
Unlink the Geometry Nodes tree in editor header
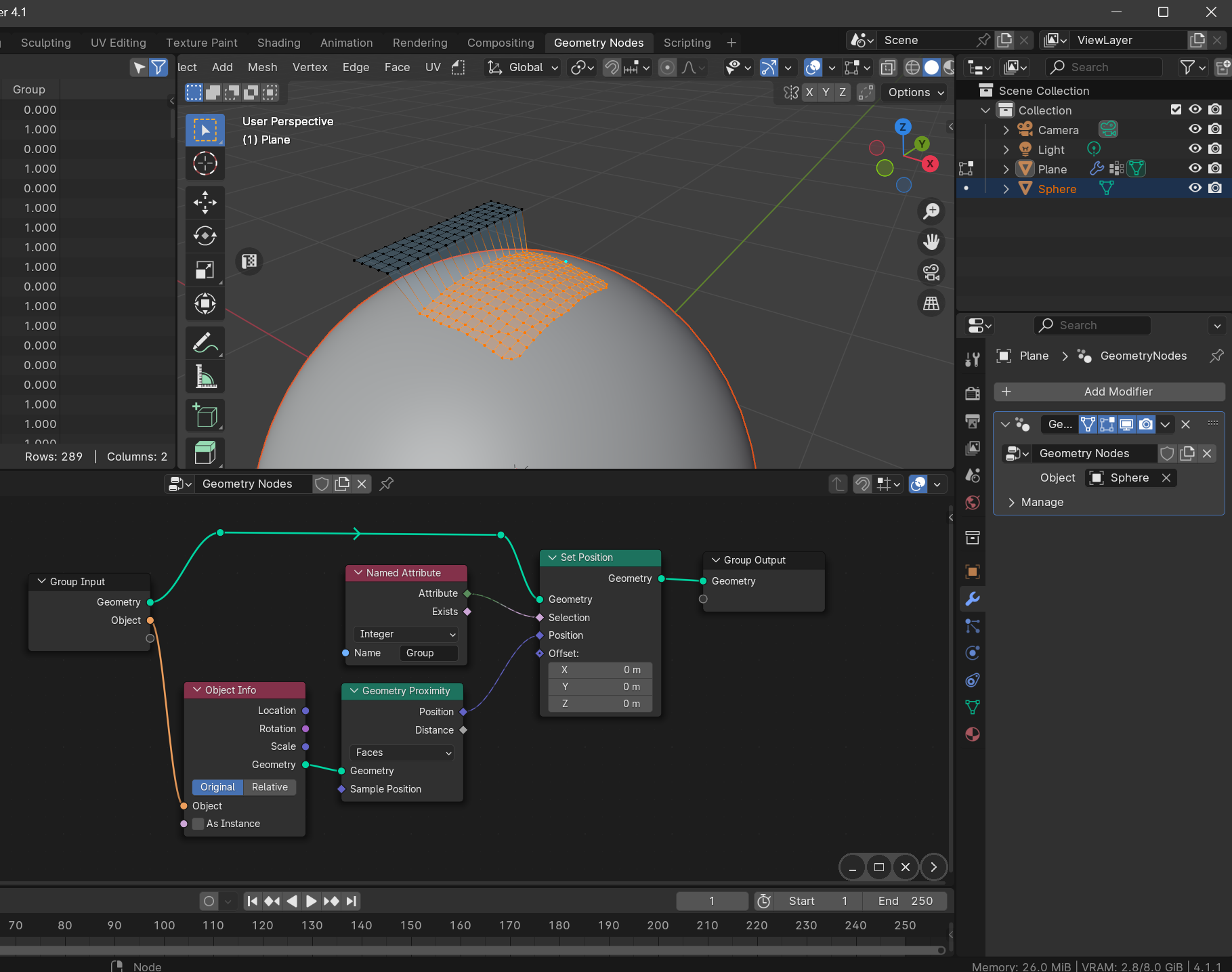(x=362, y=484)
